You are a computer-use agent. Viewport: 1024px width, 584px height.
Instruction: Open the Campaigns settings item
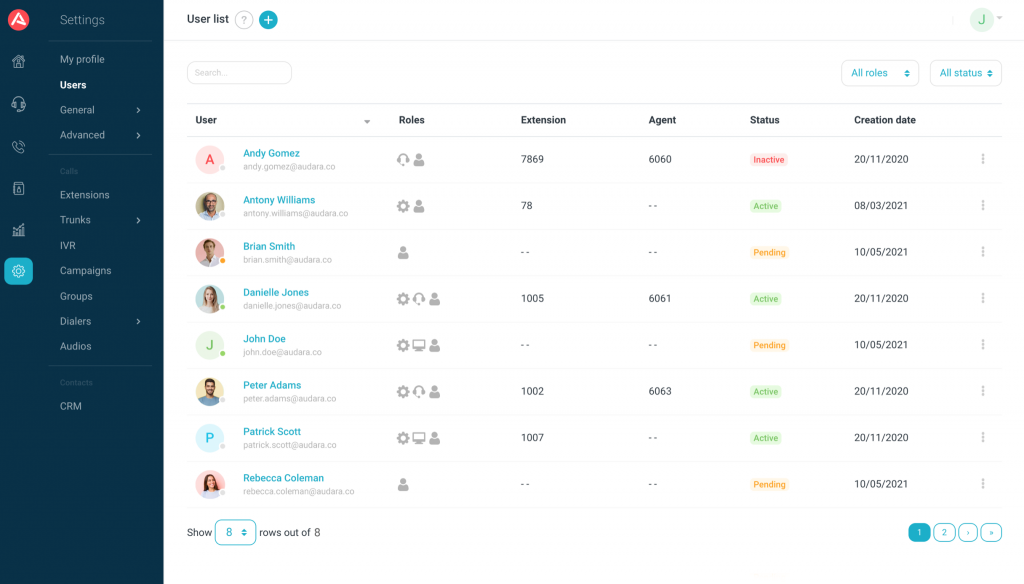pyautogui.click(x=85, y=271)
